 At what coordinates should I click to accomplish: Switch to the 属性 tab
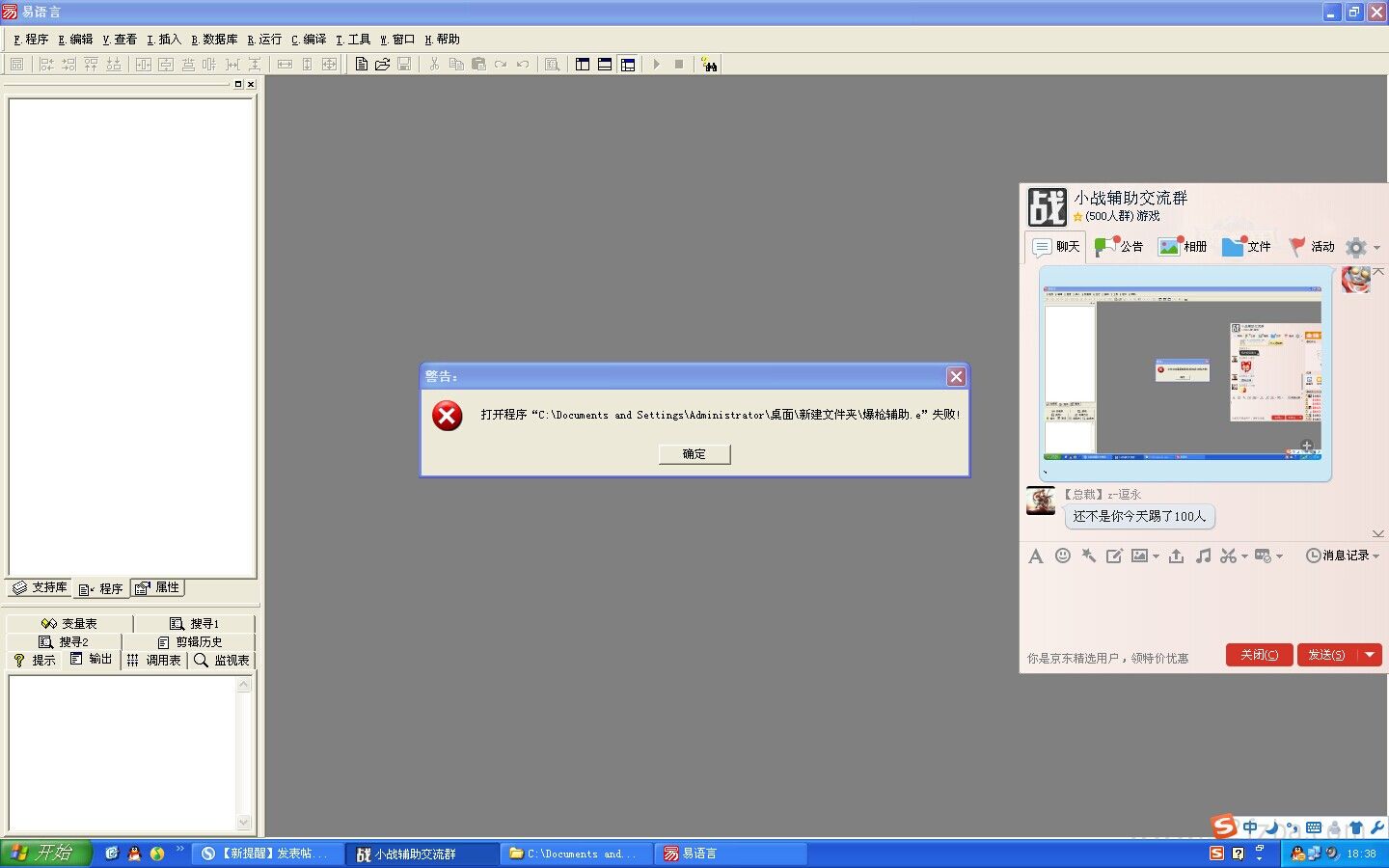(157, 587)
